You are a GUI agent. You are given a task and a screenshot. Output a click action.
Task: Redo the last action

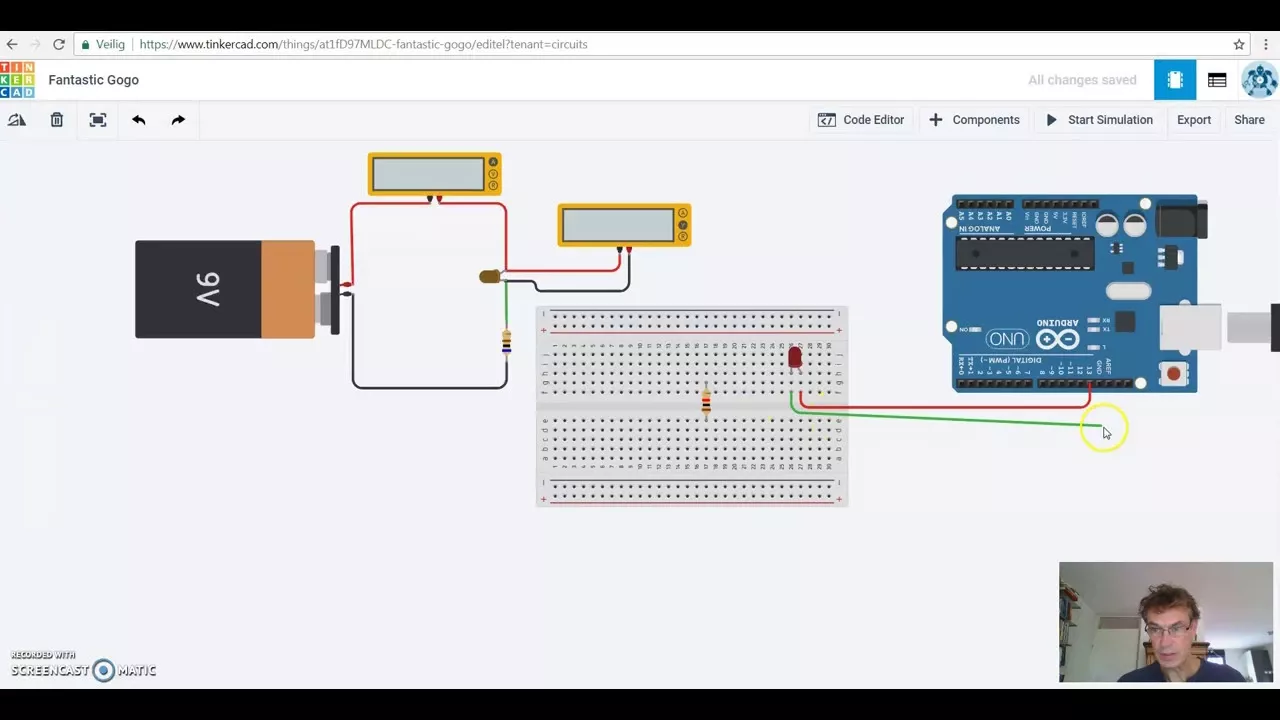pos(178,120)
